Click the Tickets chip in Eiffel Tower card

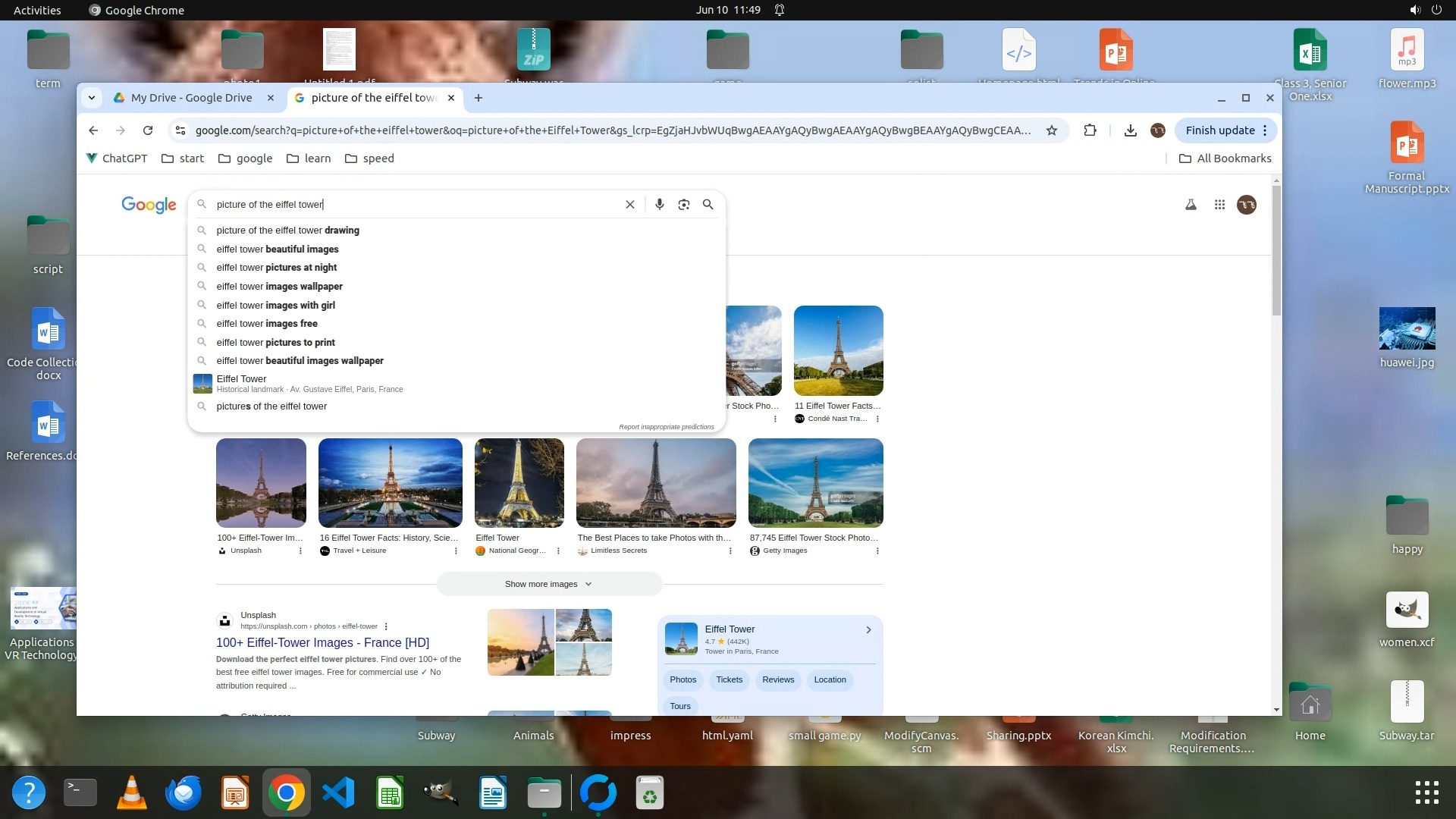(x=729, y=680)
